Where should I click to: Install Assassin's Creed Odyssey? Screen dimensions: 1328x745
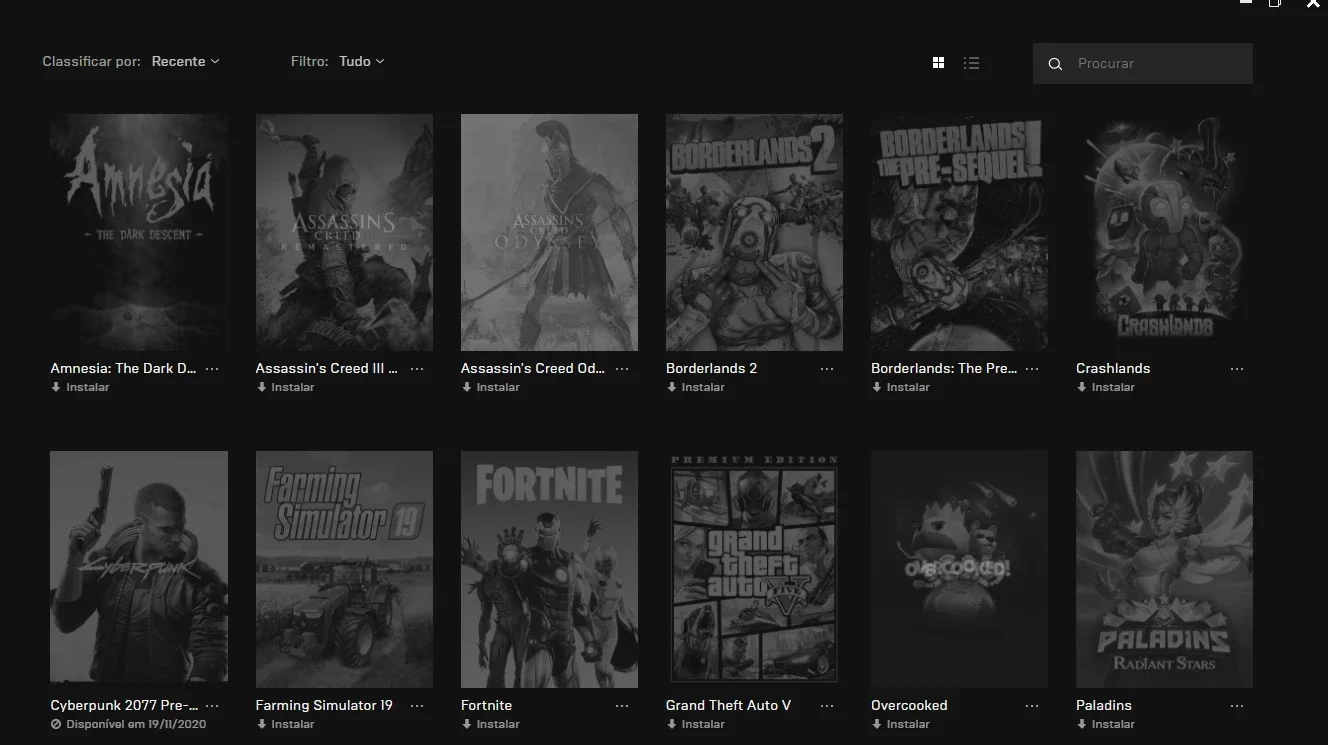point(490,387)
